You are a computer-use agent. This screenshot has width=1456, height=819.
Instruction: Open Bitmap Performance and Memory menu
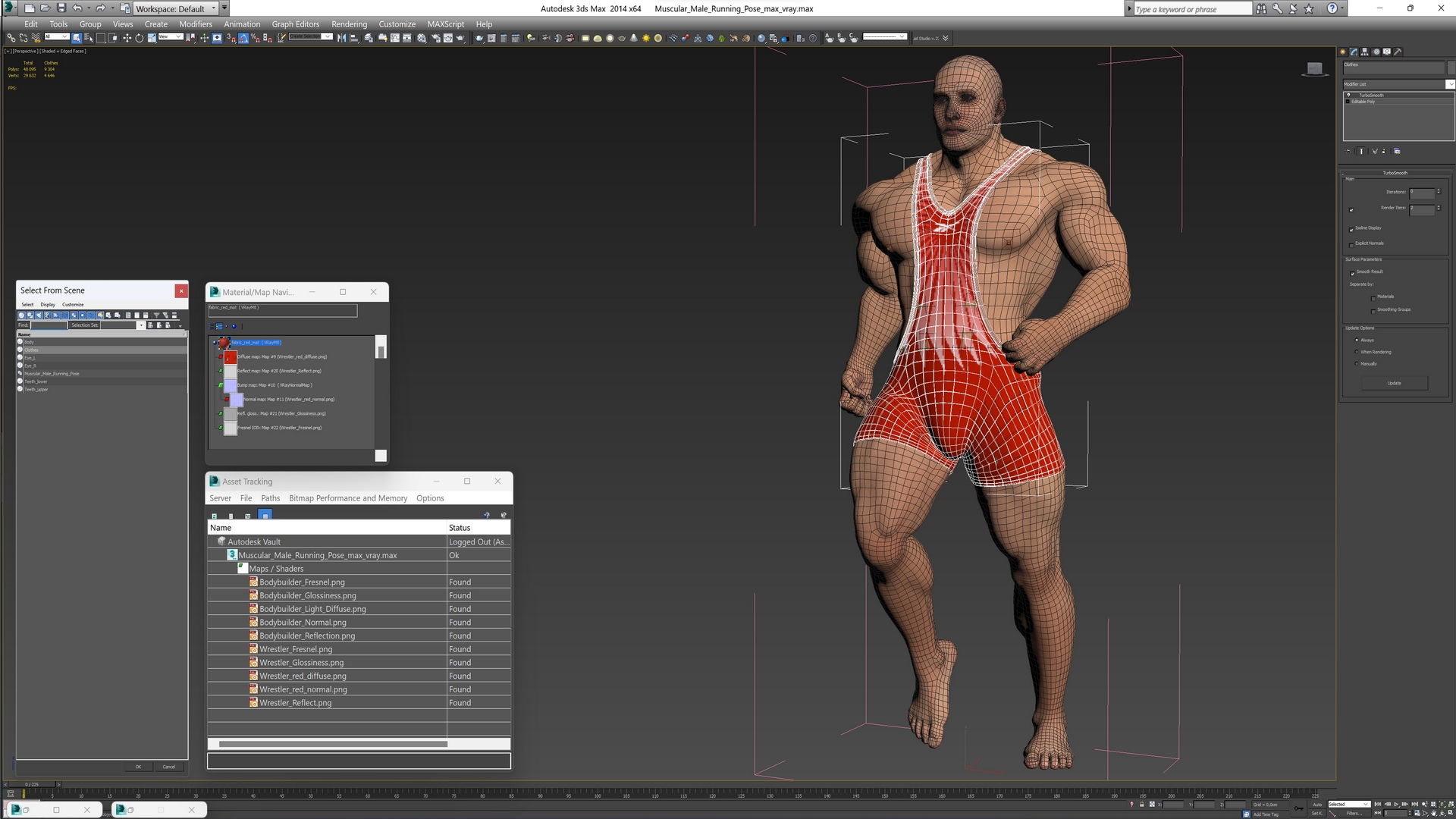coord(348,498)
